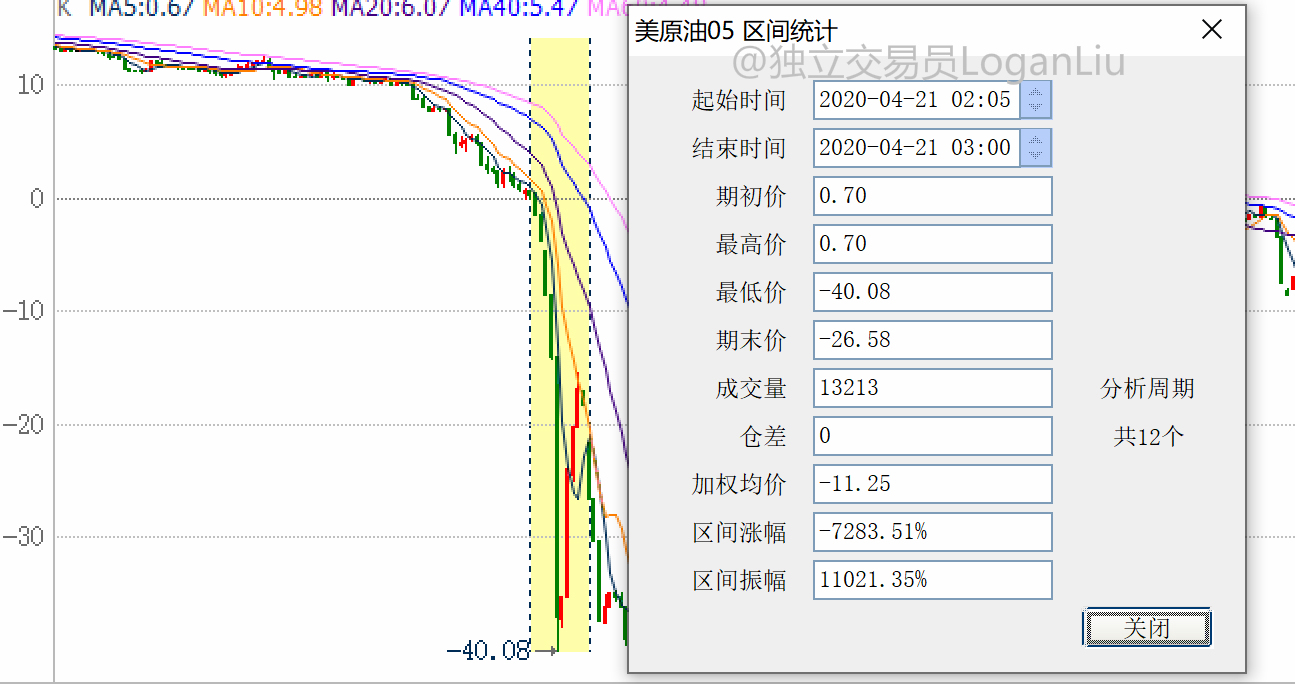The image size is (1295, 684).
Task: Click the MA20:6.07 indicator label
Action: [x=392, y=8]
